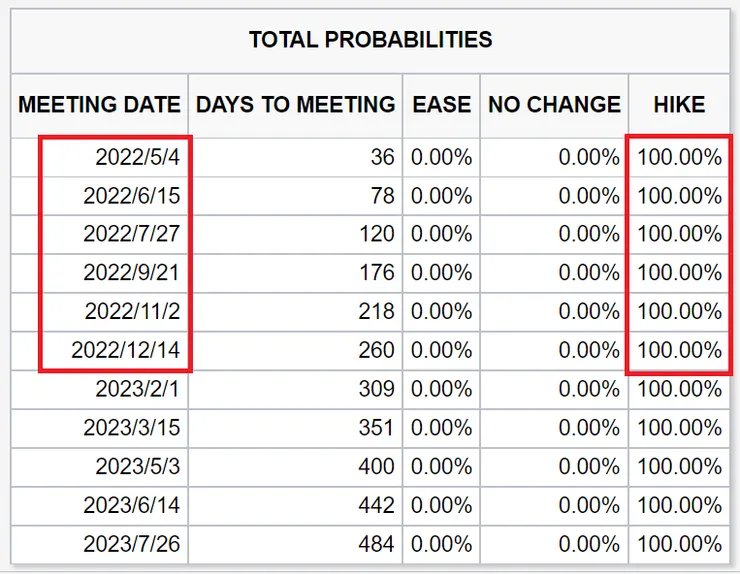Select the days to meeting value 218
740x574 pixels.
[376, 312]
